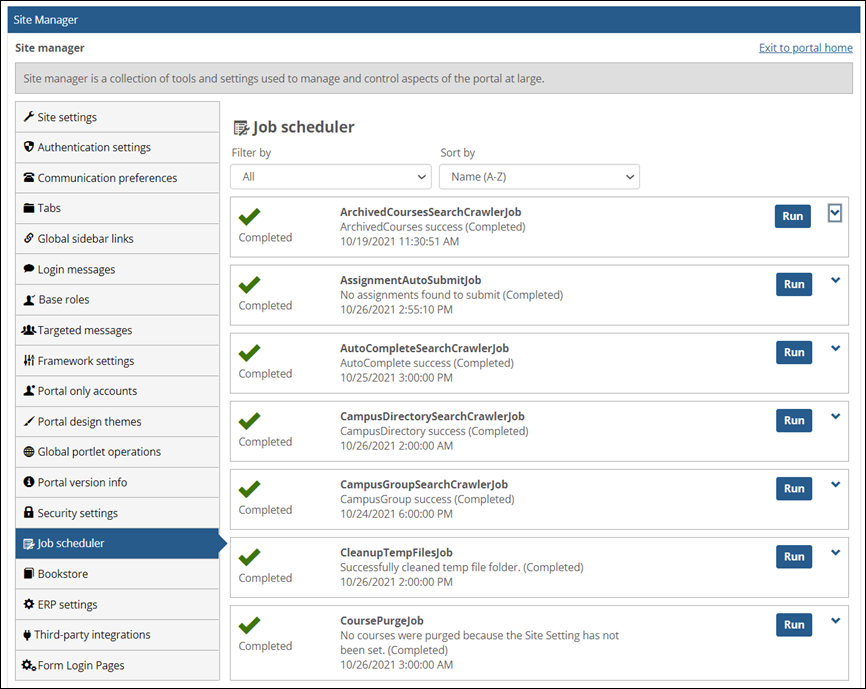Click the green checkmark of CoursePurgeJob
This screenshot has width=866, height=689.
pyautogui.click(x=250, y=626)
